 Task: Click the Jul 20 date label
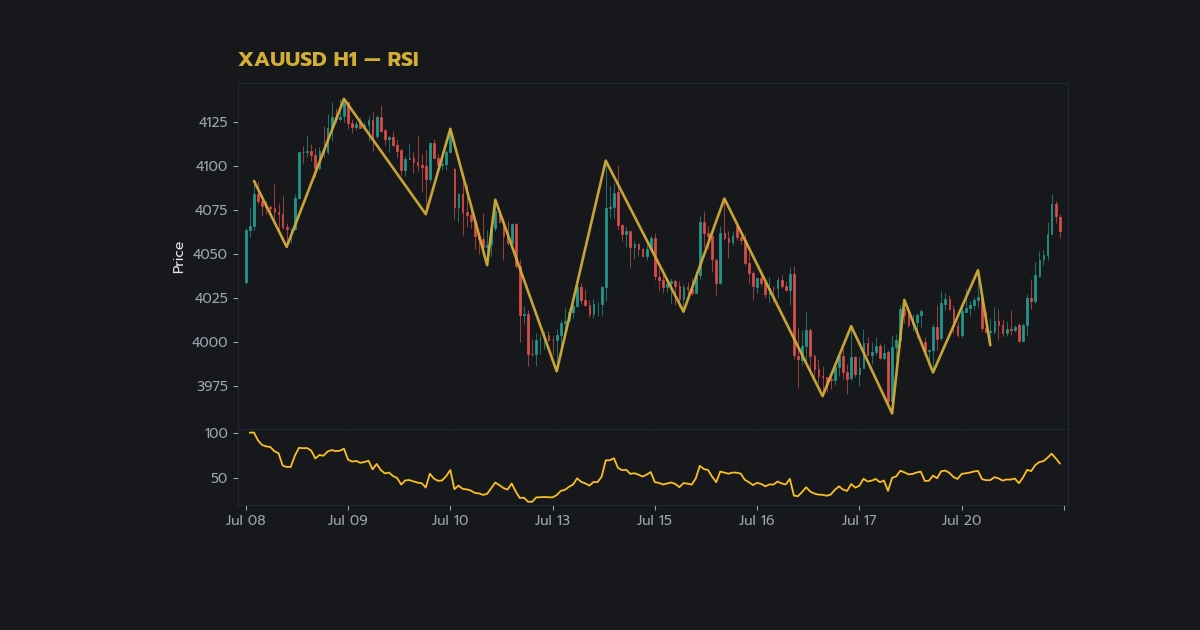coord(962,521)
